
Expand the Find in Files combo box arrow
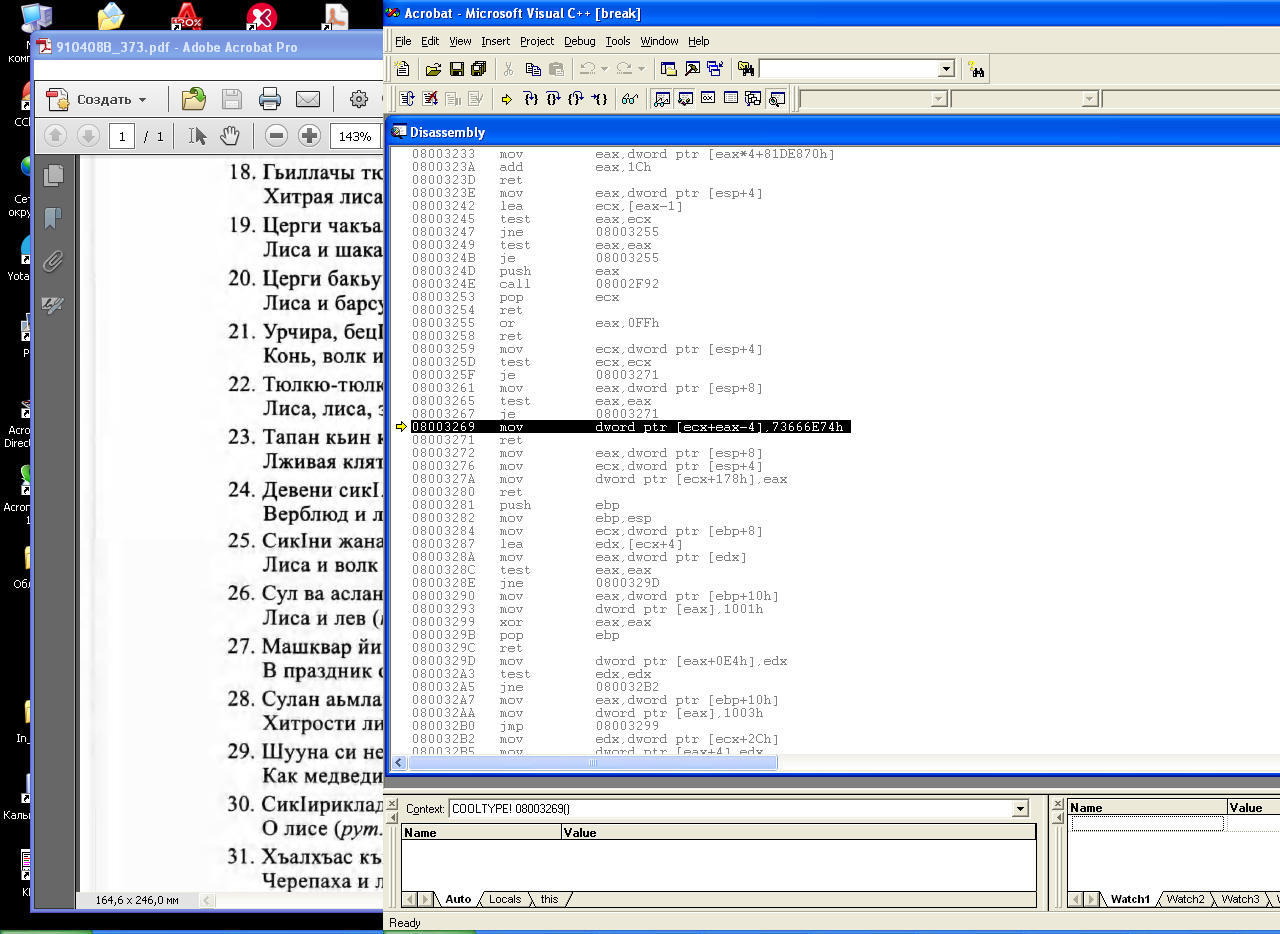(946, 69)
